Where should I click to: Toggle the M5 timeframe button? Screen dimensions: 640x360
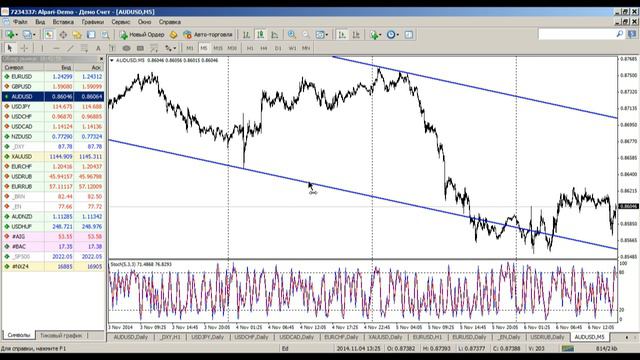point(204,48)
